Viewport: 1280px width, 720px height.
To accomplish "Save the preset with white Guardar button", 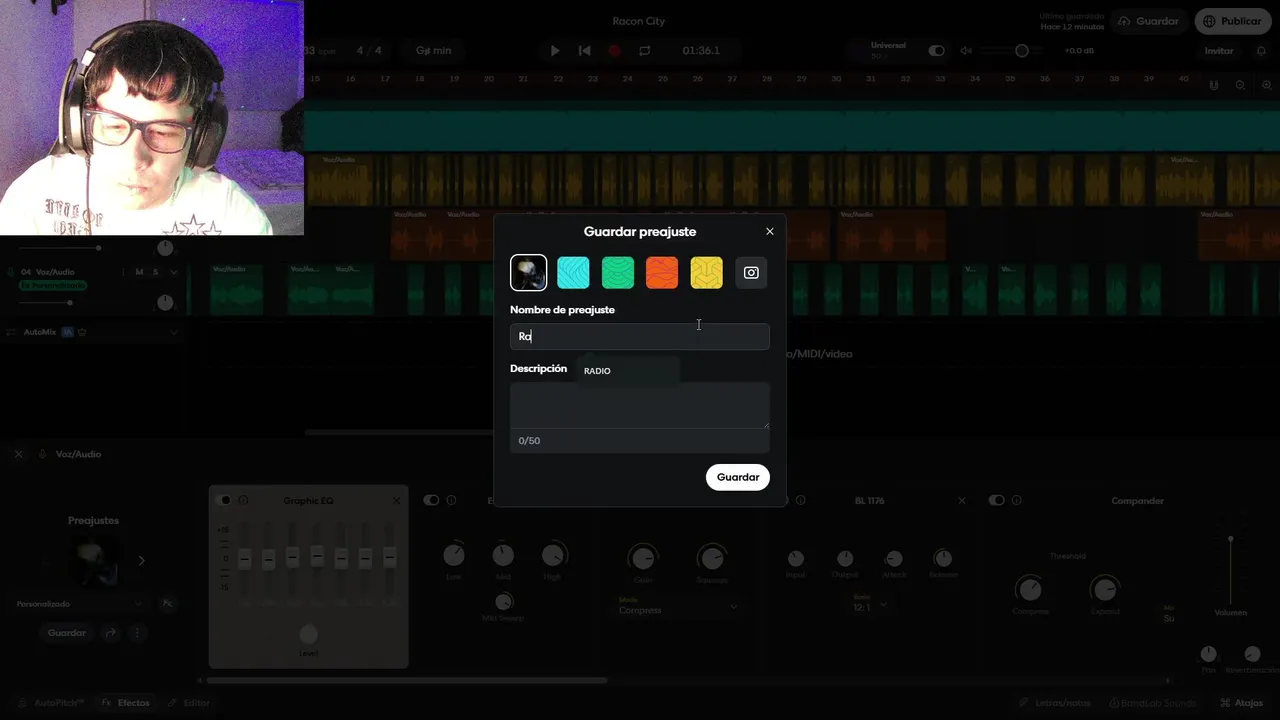I will coord(738,477).
